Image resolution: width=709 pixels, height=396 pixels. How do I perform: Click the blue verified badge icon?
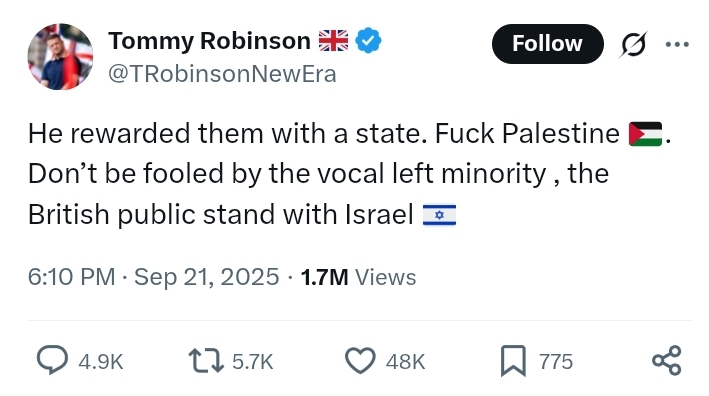(368, 41)
